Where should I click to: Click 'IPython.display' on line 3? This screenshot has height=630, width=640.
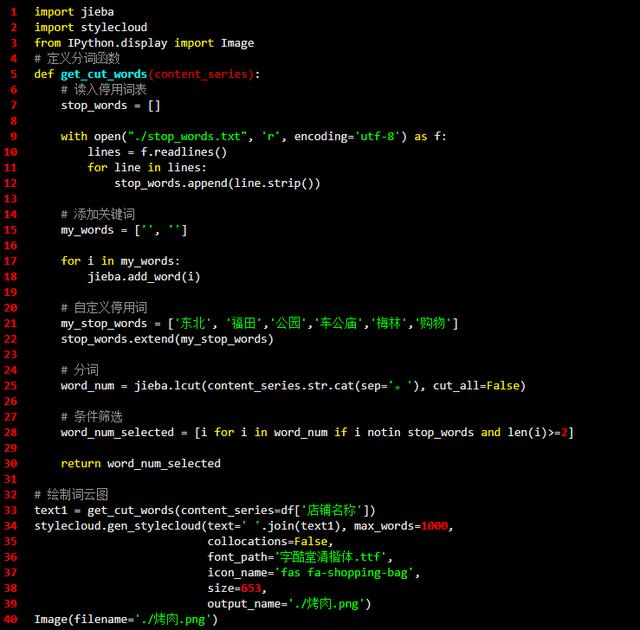(118, 43)
